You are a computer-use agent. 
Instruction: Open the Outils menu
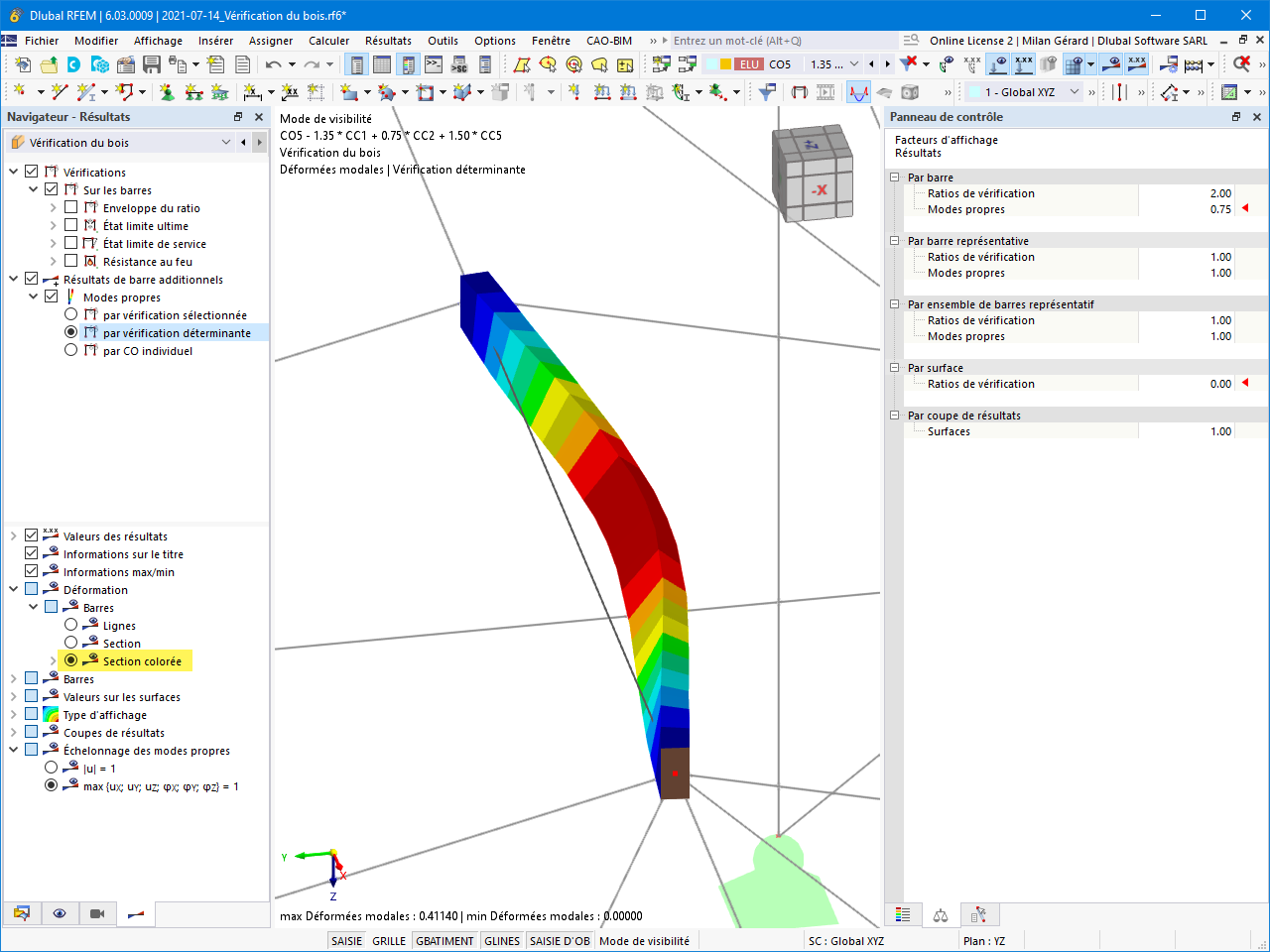point(444,41)
